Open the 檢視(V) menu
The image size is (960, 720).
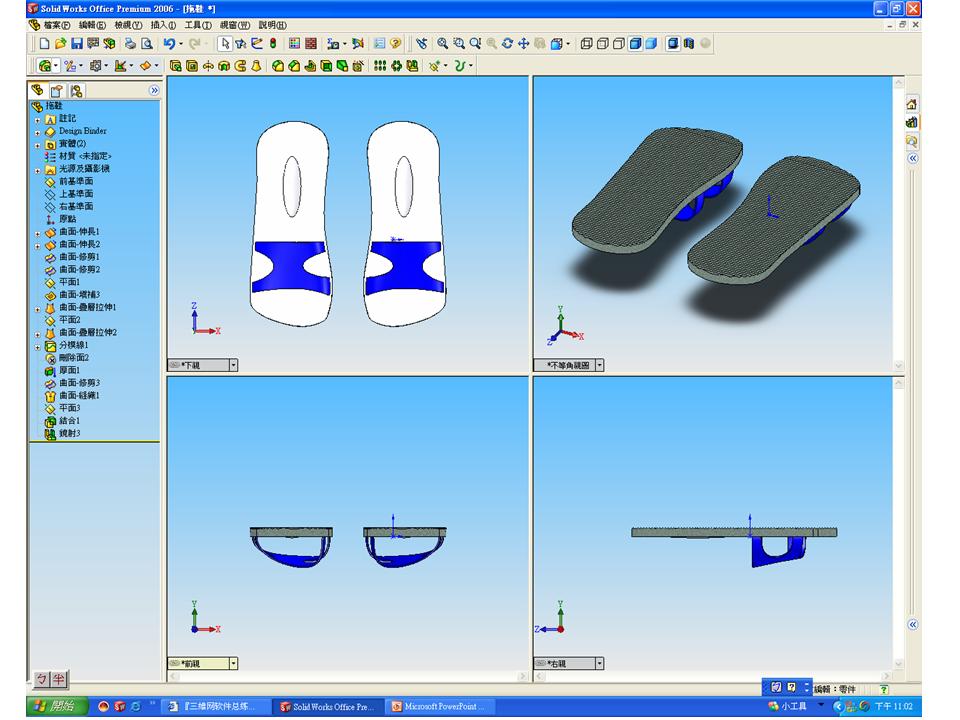tap(128, 25)
